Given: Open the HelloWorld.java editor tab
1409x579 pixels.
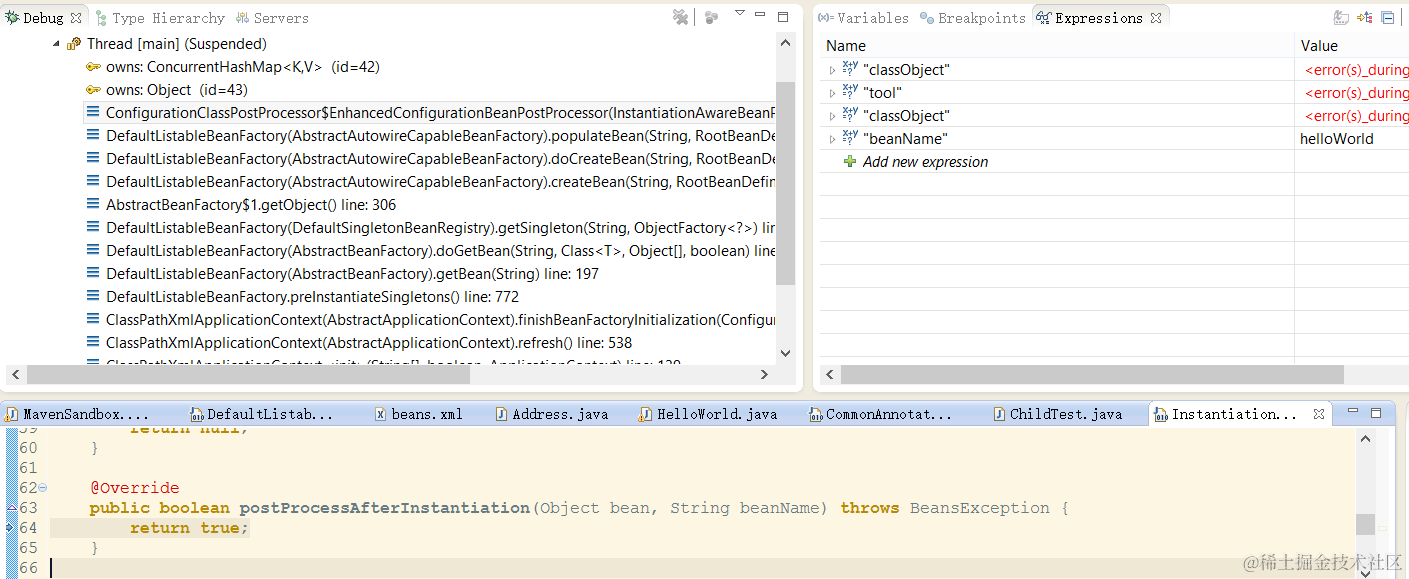Looking at the screenshot, I should 707,414.
